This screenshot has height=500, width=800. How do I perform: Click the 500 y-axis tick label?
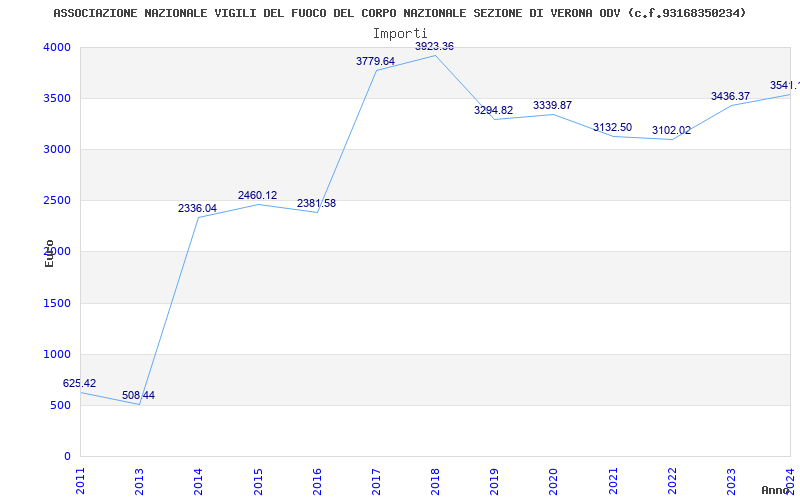pyautogui.click(x=61, y=406)
